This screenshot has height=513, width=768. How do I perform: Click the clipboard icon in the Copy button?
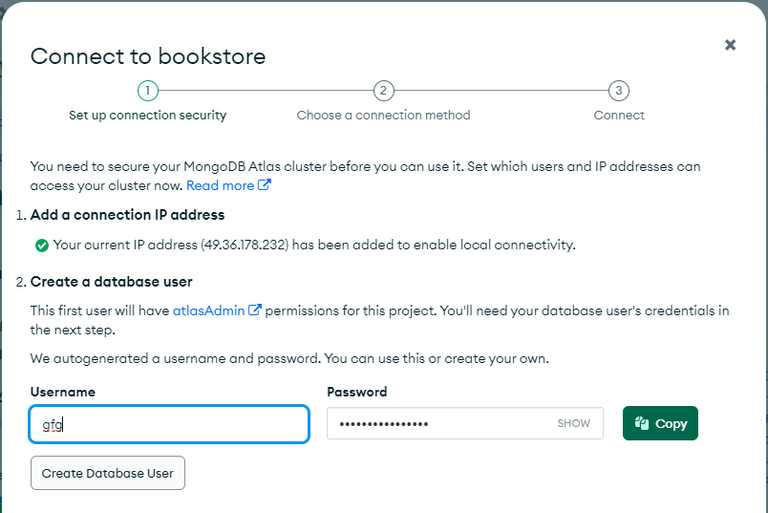643,423
